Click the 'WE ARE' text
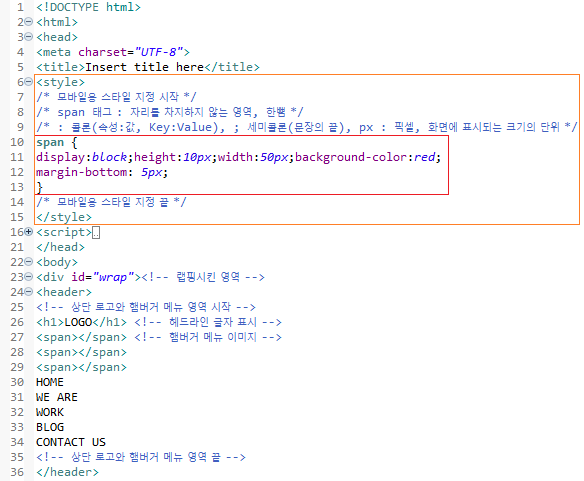The height and width of the screenshot is (481, 584). (x=57, y=397)
